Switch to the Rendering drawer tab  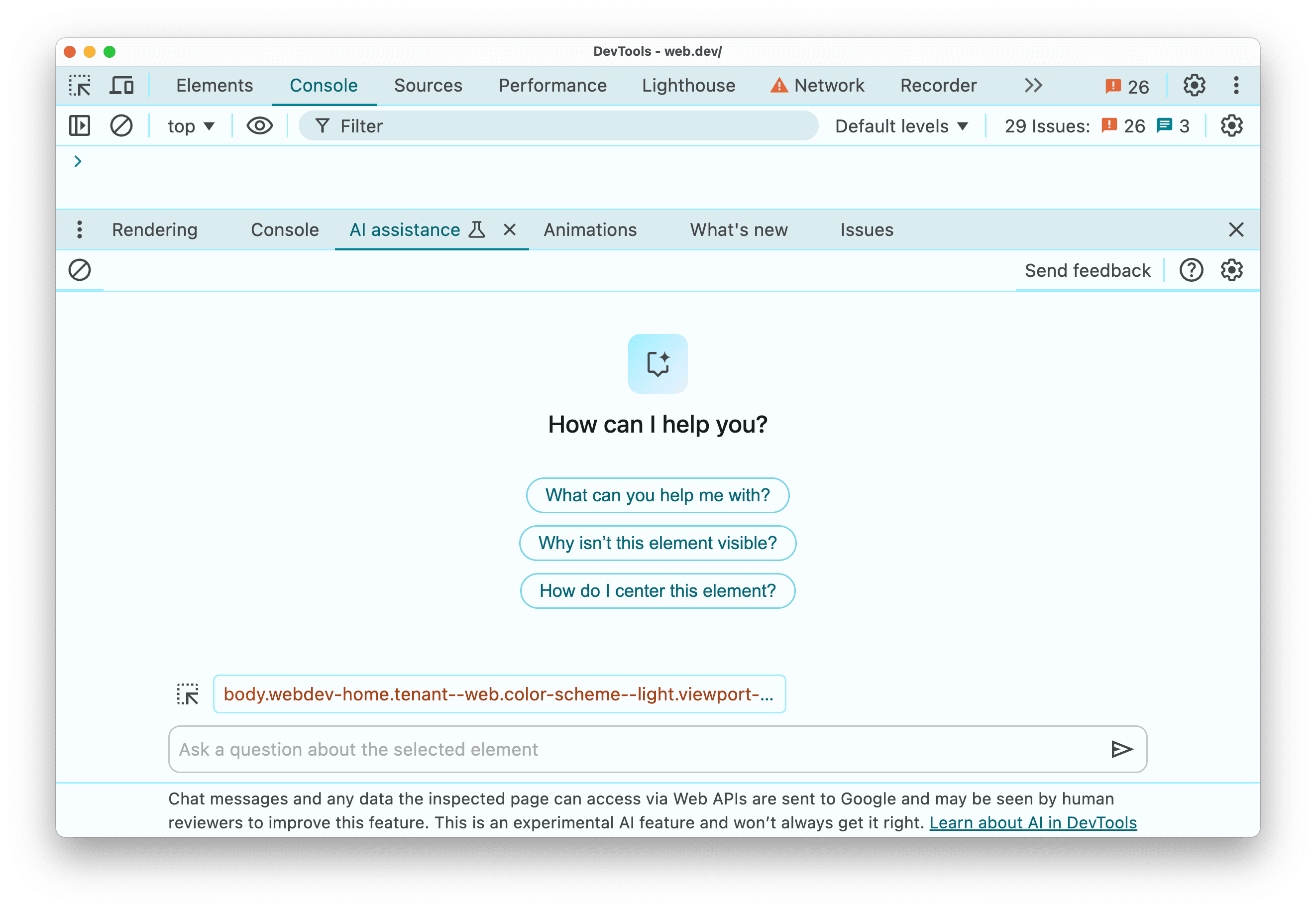coord(155,230)
